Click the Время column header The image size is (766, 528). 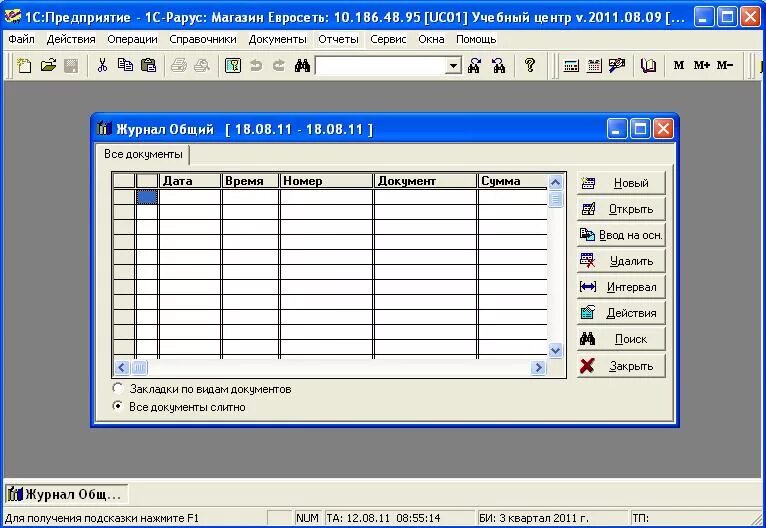tap(250, 181)
